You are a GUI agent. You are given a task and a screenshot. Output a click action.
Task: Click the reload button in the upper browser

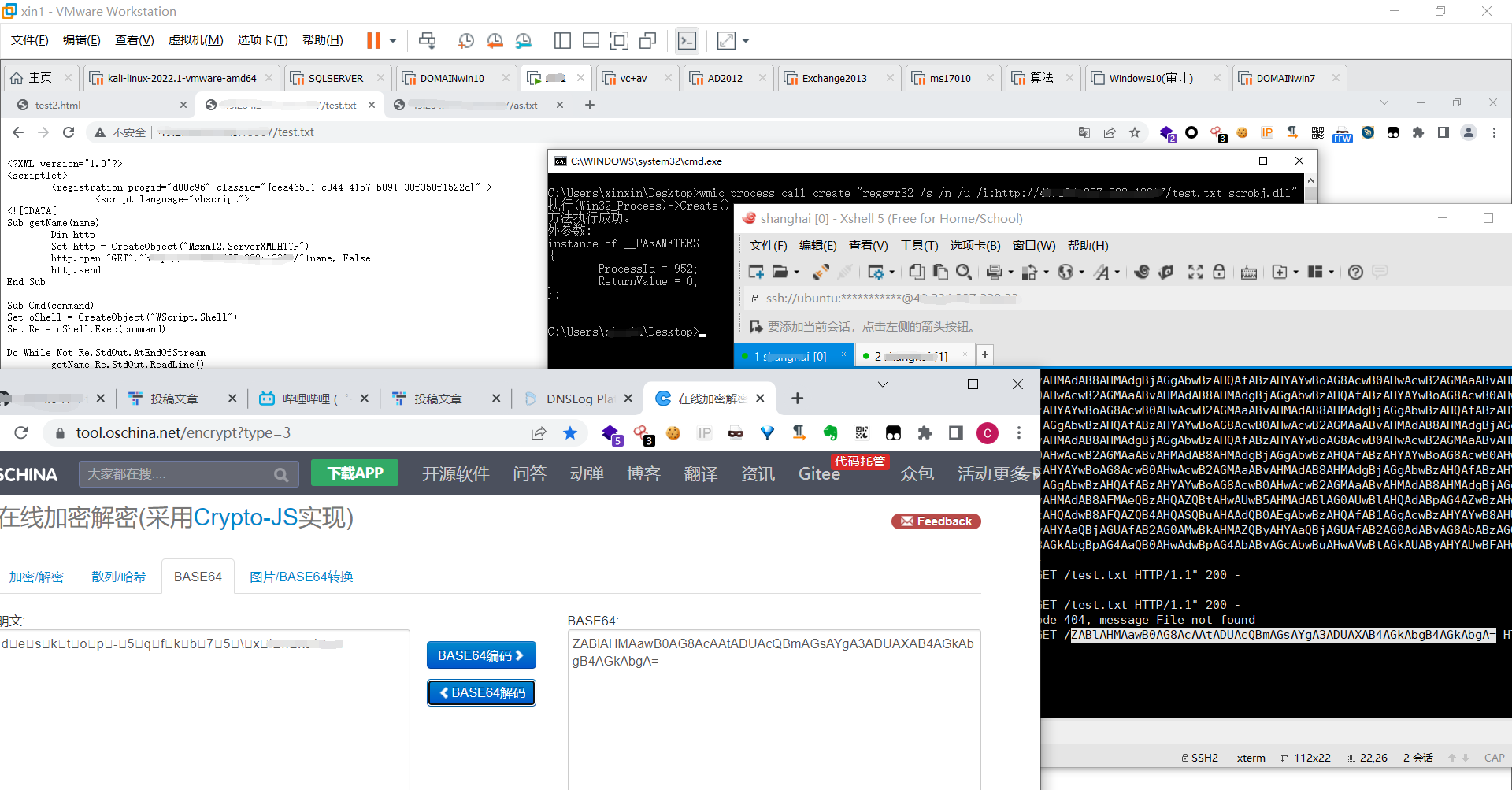coord(69,132)
